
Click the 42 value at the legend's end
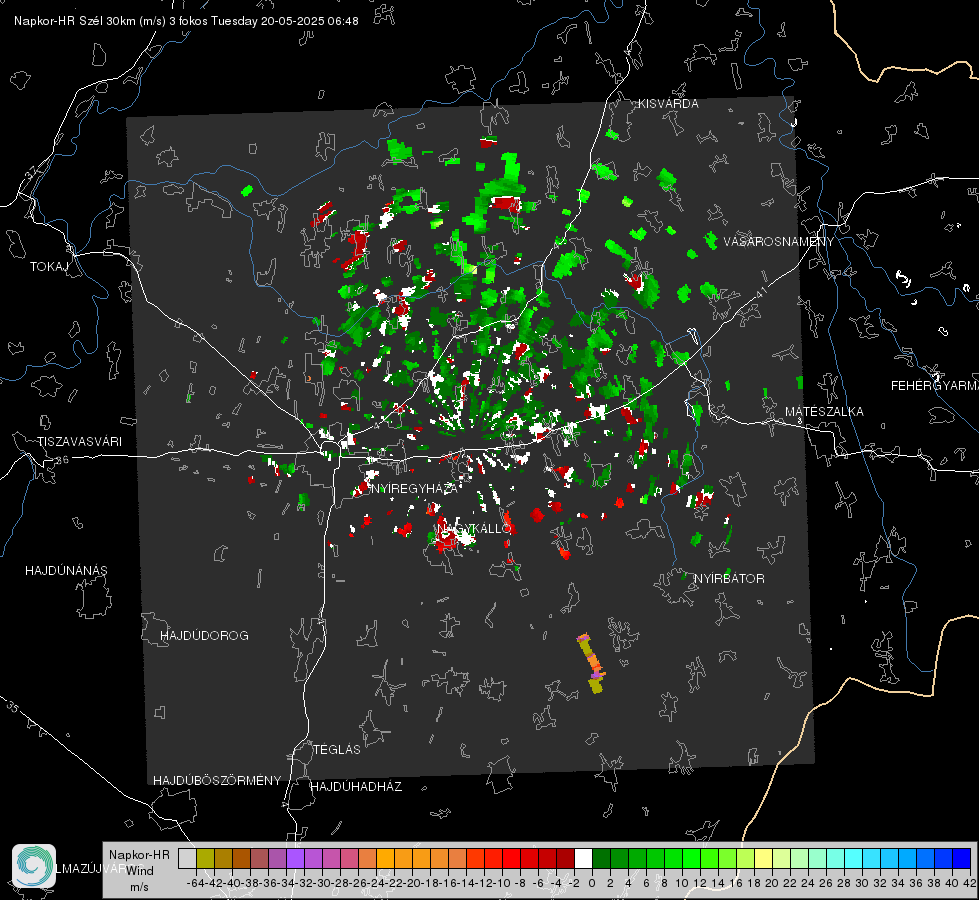click(x=970, y=883)
